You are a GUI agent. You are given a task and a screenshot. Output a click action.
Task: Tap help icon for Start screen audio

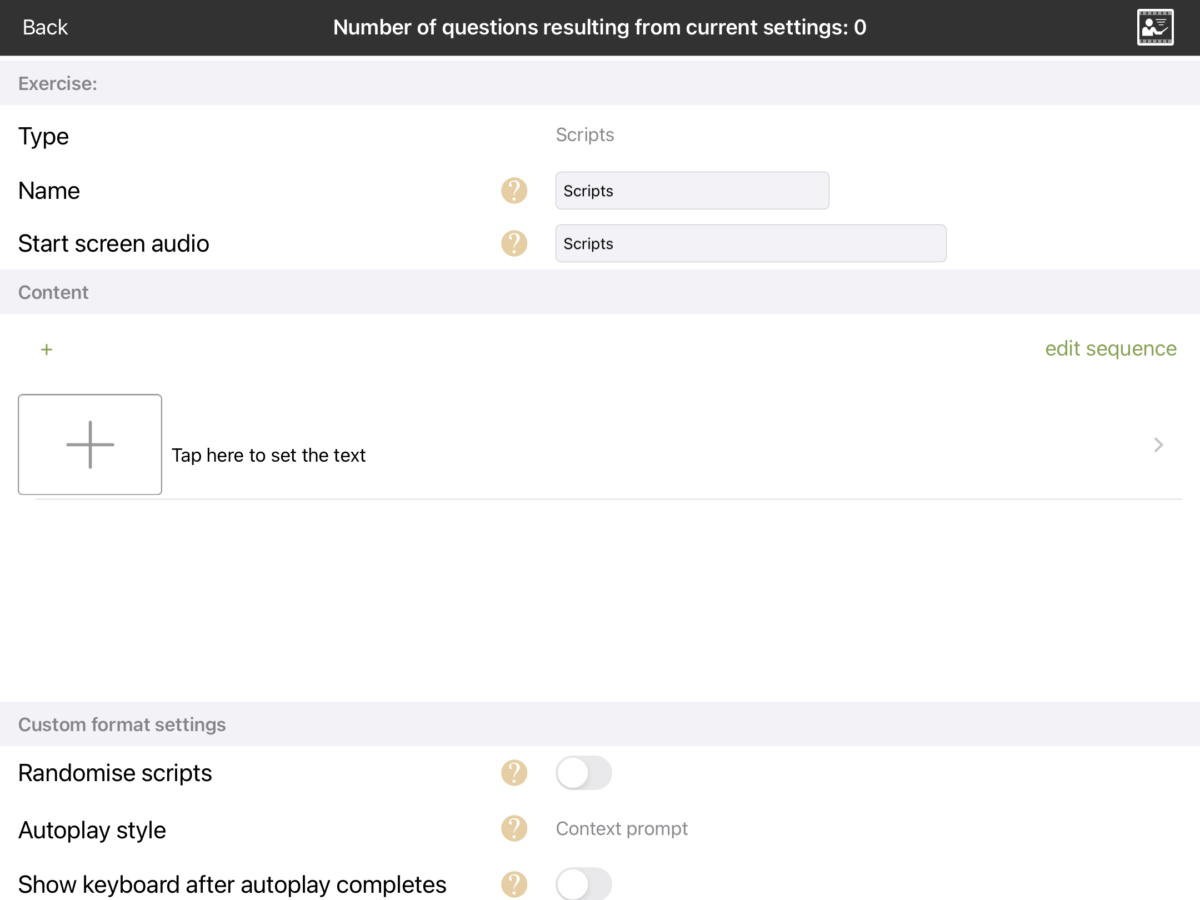tap(514, 243)
